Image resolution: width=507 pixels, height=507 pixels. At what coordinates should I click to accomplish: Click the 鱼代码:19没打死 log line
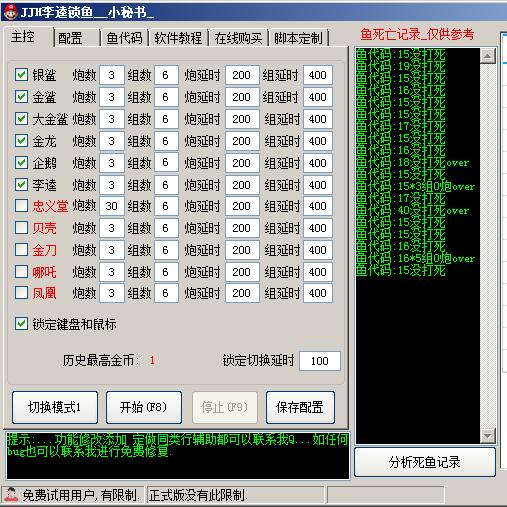[401, 66]
